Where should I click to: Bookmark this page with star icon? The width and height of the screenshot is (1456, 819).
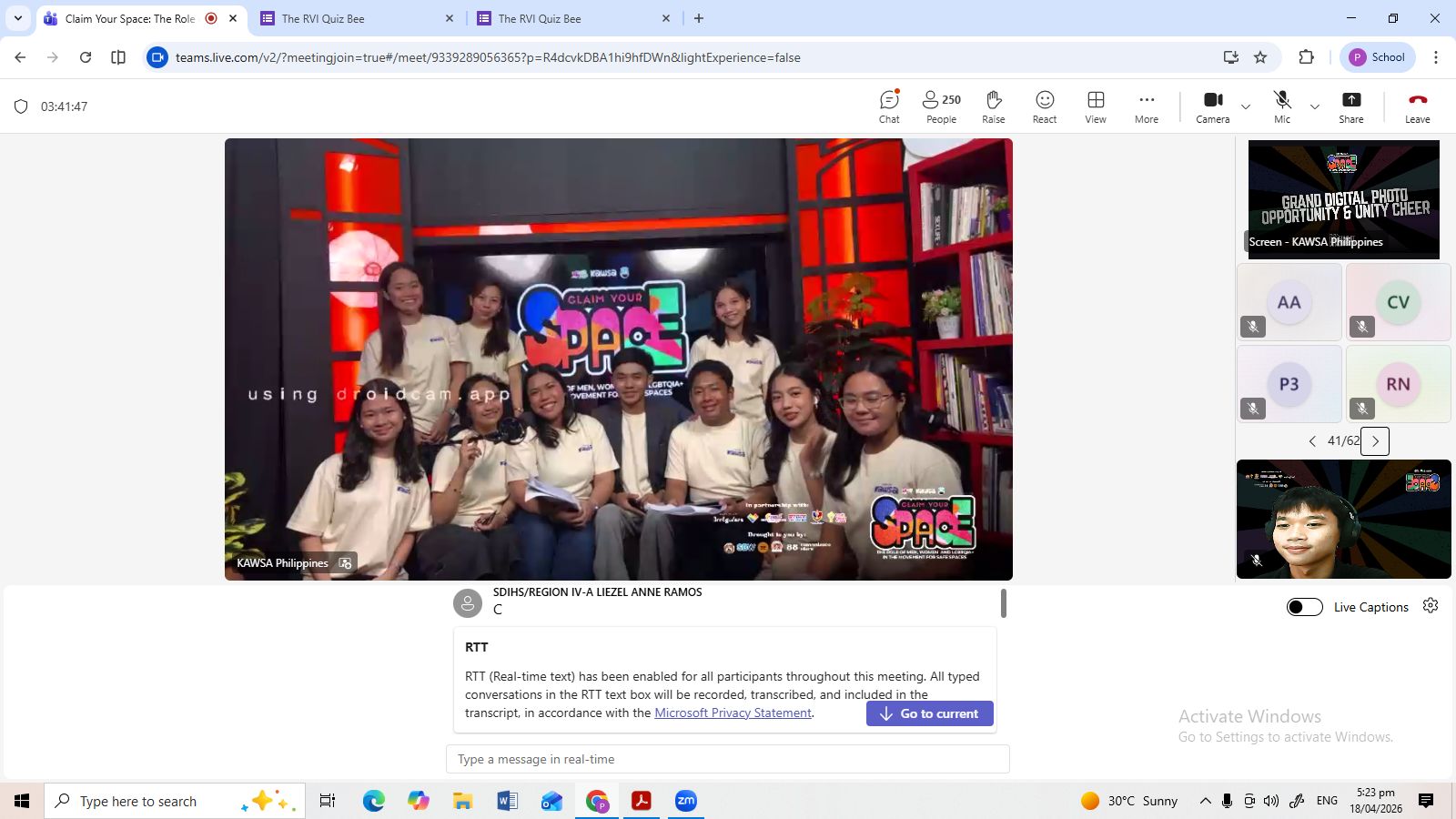[1260, 57]
